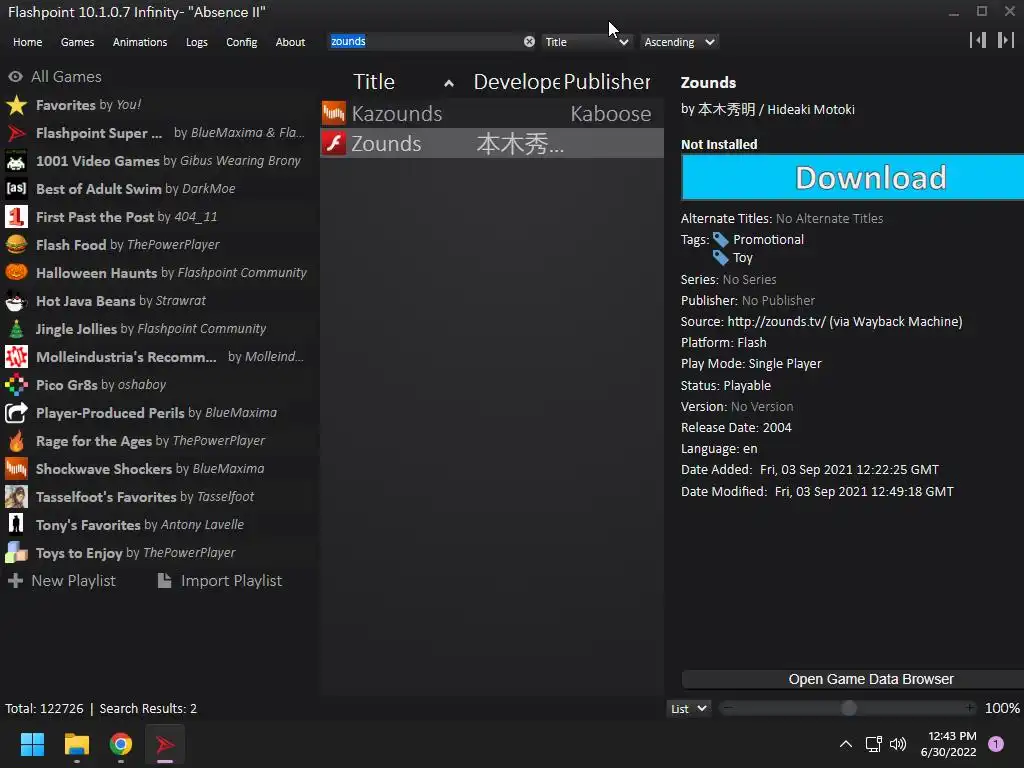The height and width of the screenshot is (768, 1024).
Task: Click the Molleindustria's Recommendations red icon
Action: 16,357
